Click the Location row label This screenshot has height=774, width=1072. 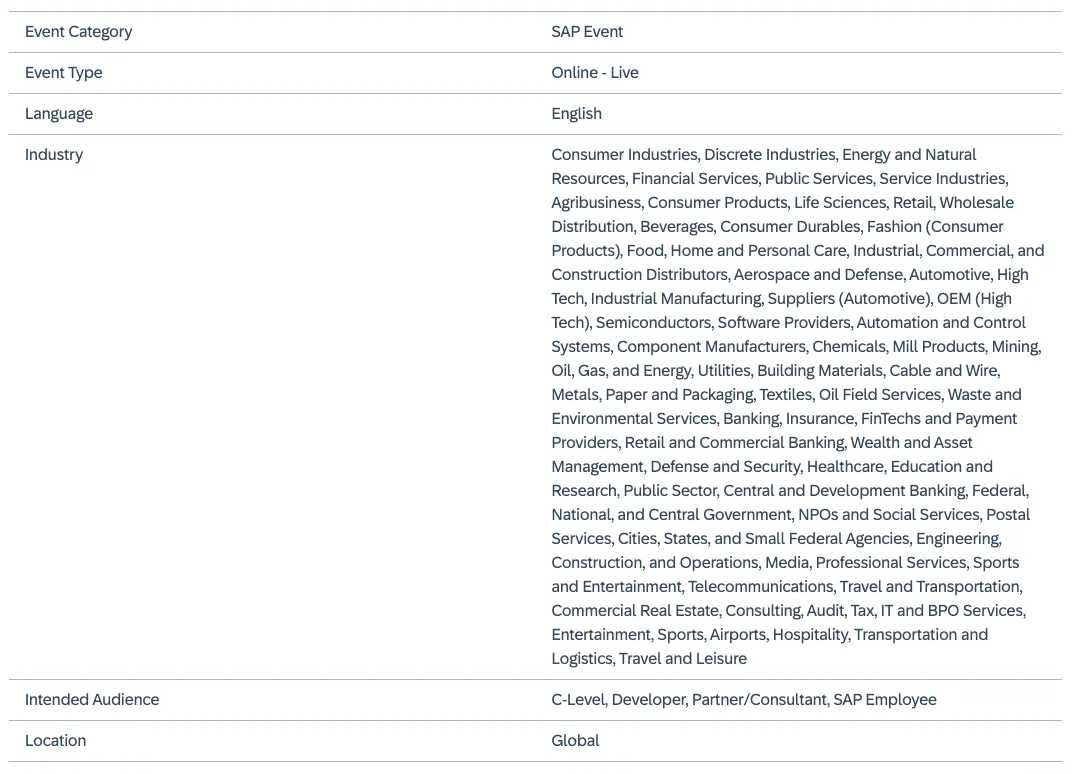pyautogui.click(x=55, y=741)
